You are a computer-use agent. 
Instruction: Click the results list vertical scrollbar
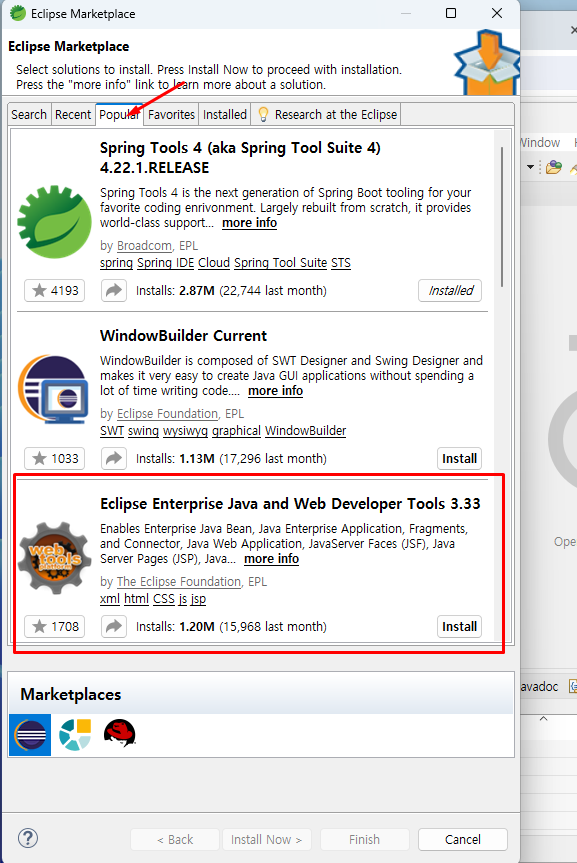pyautogui.click(x=502, y=217)
